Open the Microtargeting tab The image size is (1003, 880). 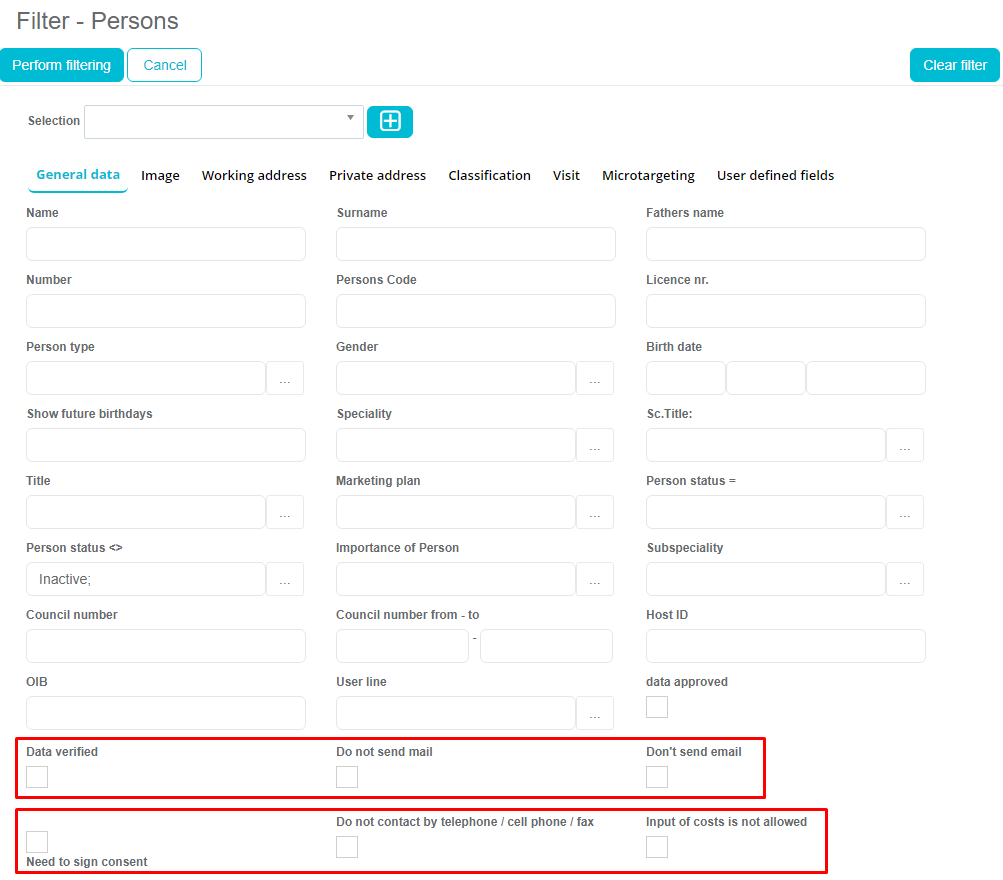[648, 175]
